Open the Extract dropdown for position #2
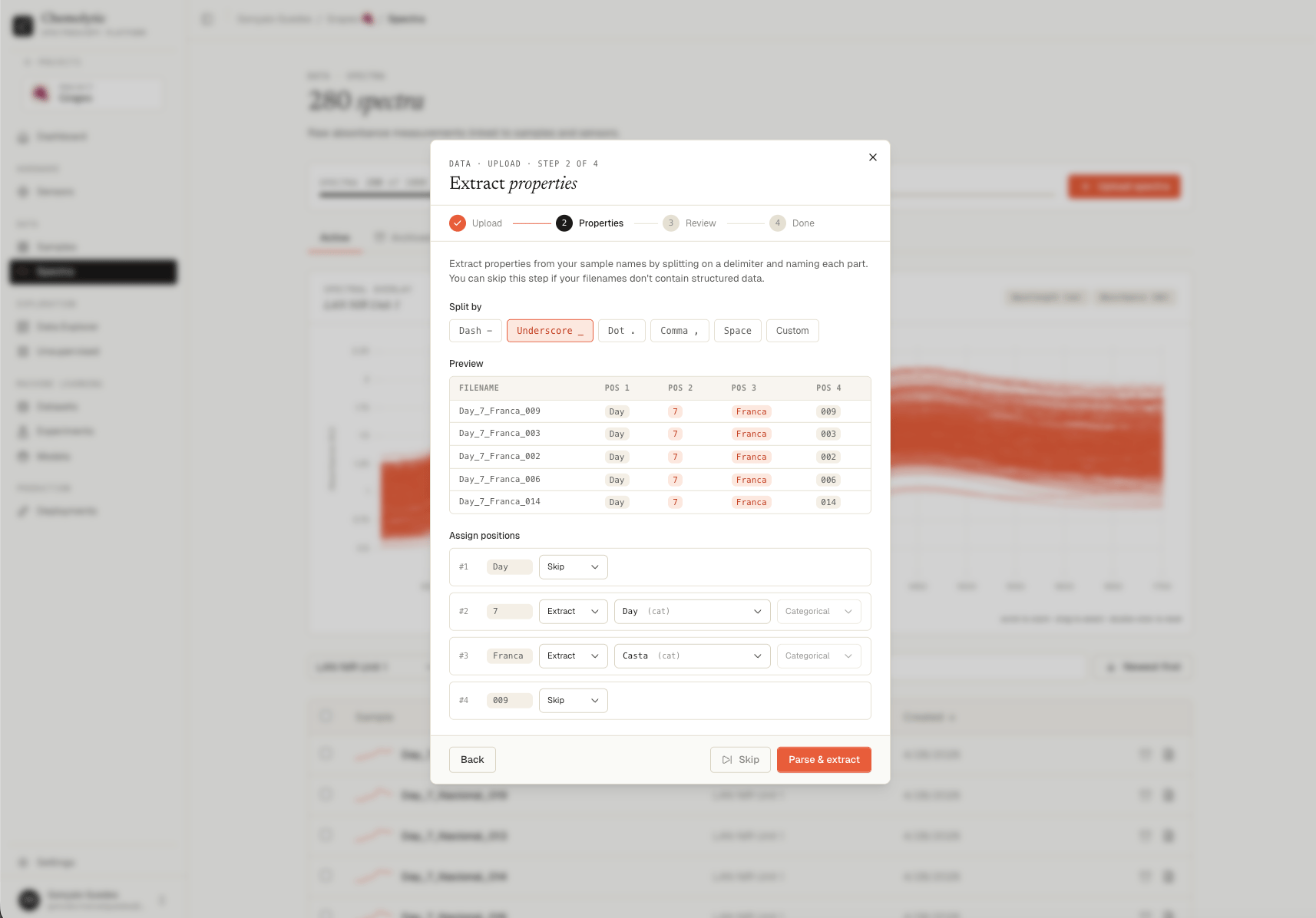Screen dimensions: 1316x918 click(574, 612)
